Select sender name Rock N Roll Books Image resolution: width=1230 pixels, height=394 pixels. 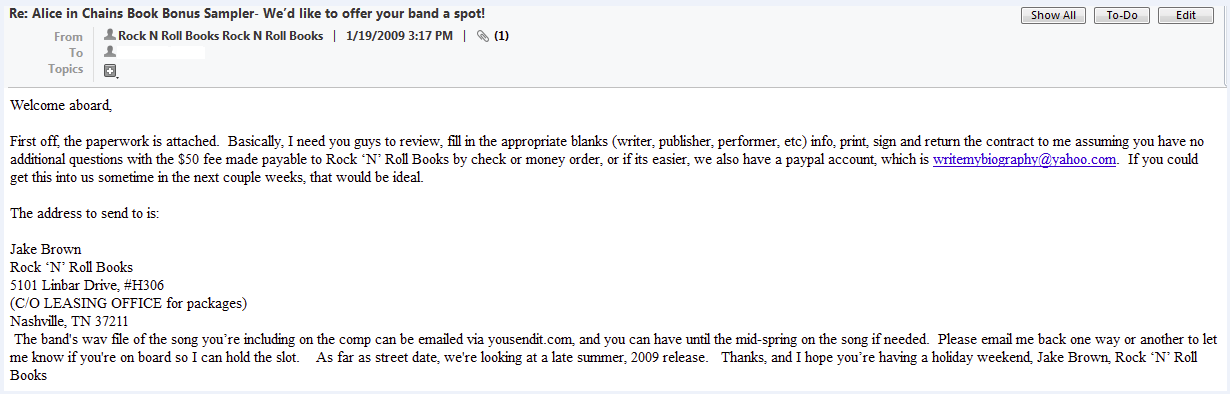pyautogui.click(x=221, y=36)
